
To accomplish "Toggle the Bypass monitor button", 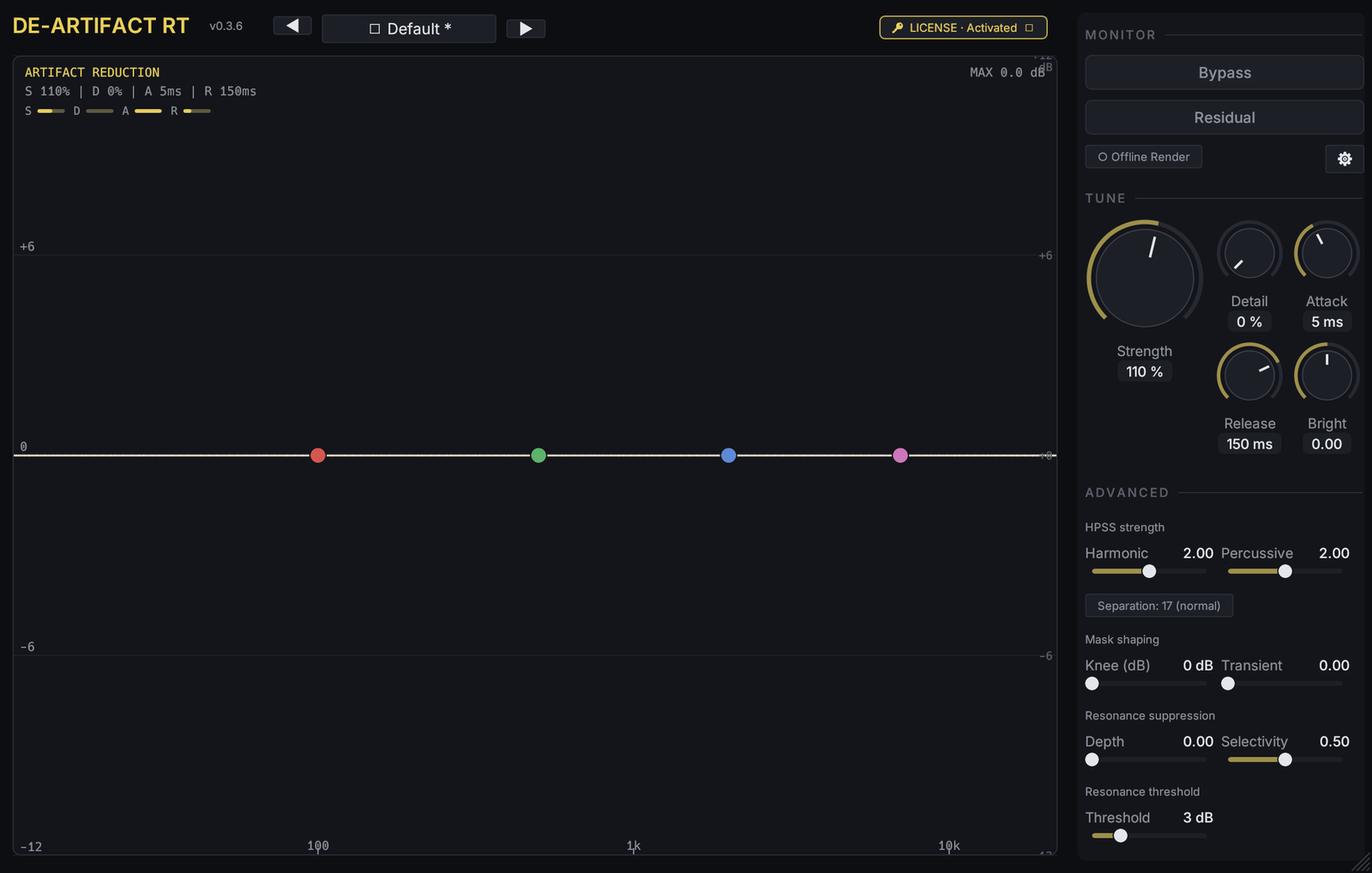I will 1225,73.
